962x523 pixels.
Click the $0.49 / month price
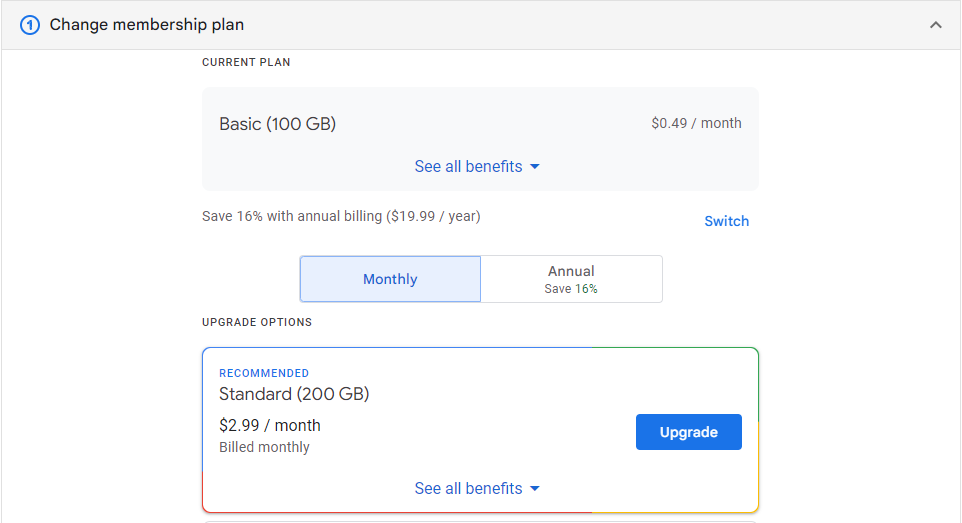(x=696, y=124)
